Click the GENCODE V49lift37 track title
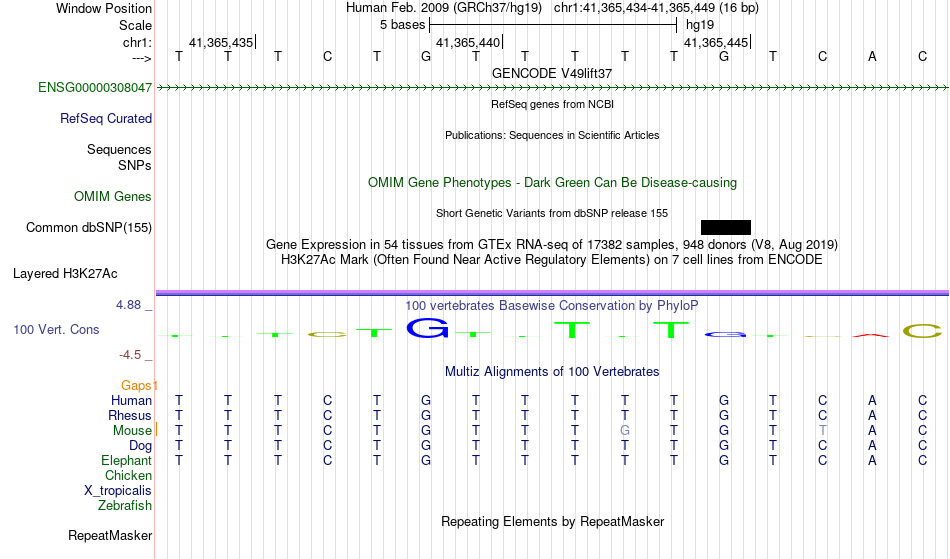950x559 pixels. (x=552, y=73)
